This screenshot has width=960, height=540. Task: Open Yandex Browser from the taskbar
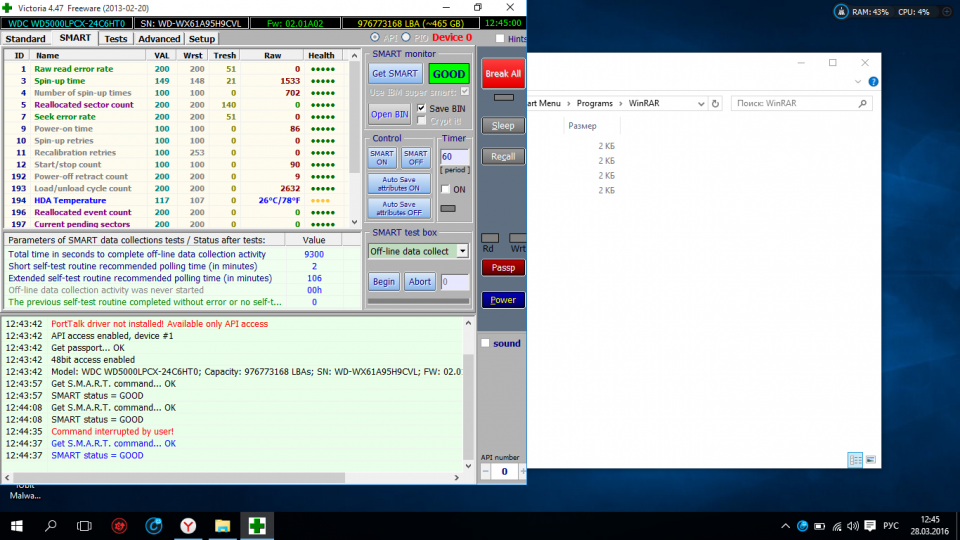pyautogui.click(x=188, y=525)
